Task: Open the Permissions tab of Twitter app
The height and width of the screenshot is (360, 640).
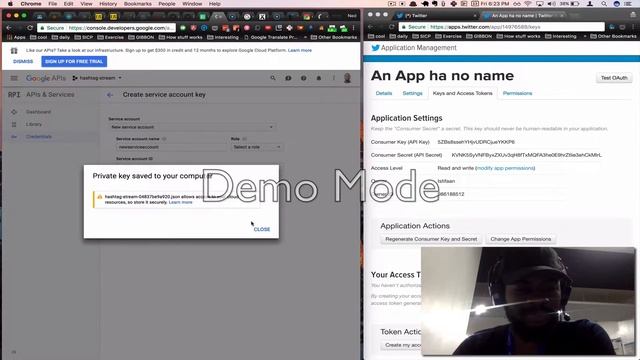Action: [x=517, y=93]
